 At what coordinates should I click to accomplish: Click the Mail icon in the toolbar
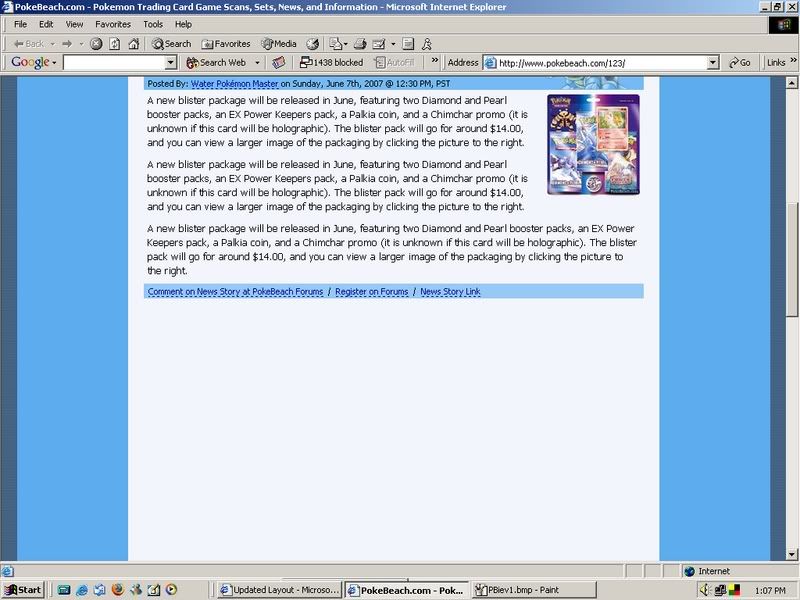(x=335, y=44)
